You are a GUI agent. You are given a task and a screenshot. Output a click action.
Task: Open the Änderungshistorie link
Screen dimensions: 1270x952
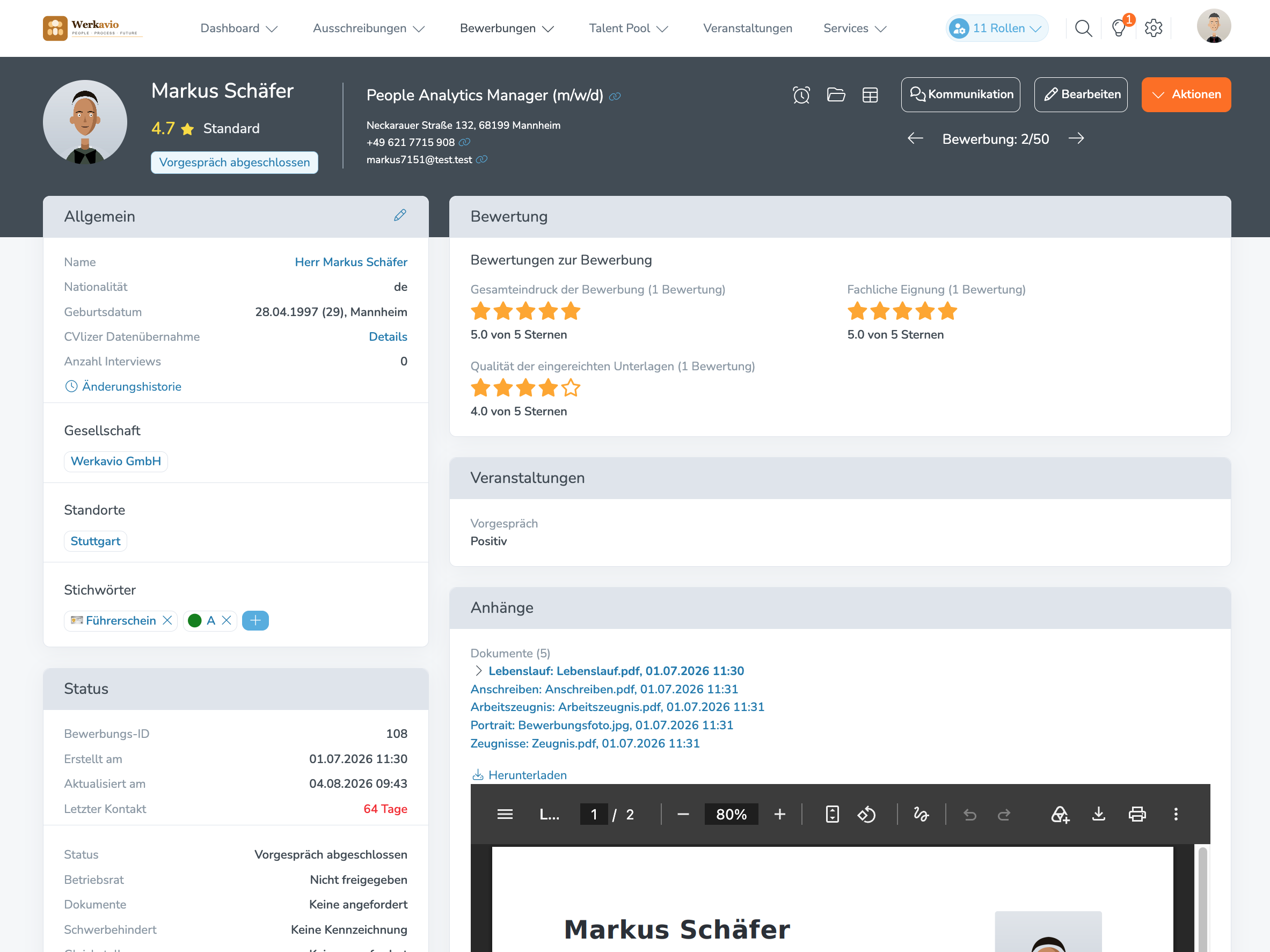[123, 386]
